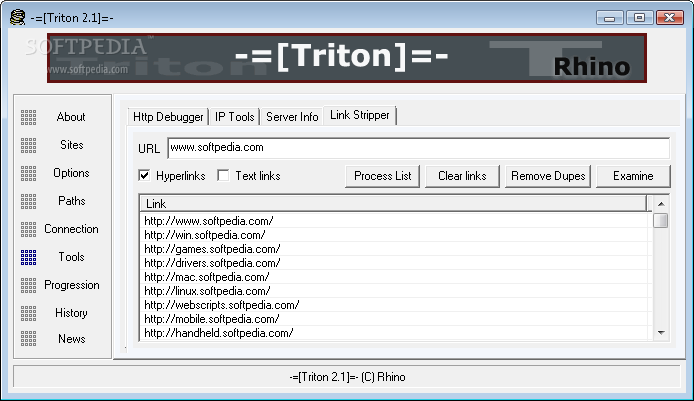The width and height of the screenshot is (694, 401).
Task: Click the URL input field
Action: pos(418,147)
